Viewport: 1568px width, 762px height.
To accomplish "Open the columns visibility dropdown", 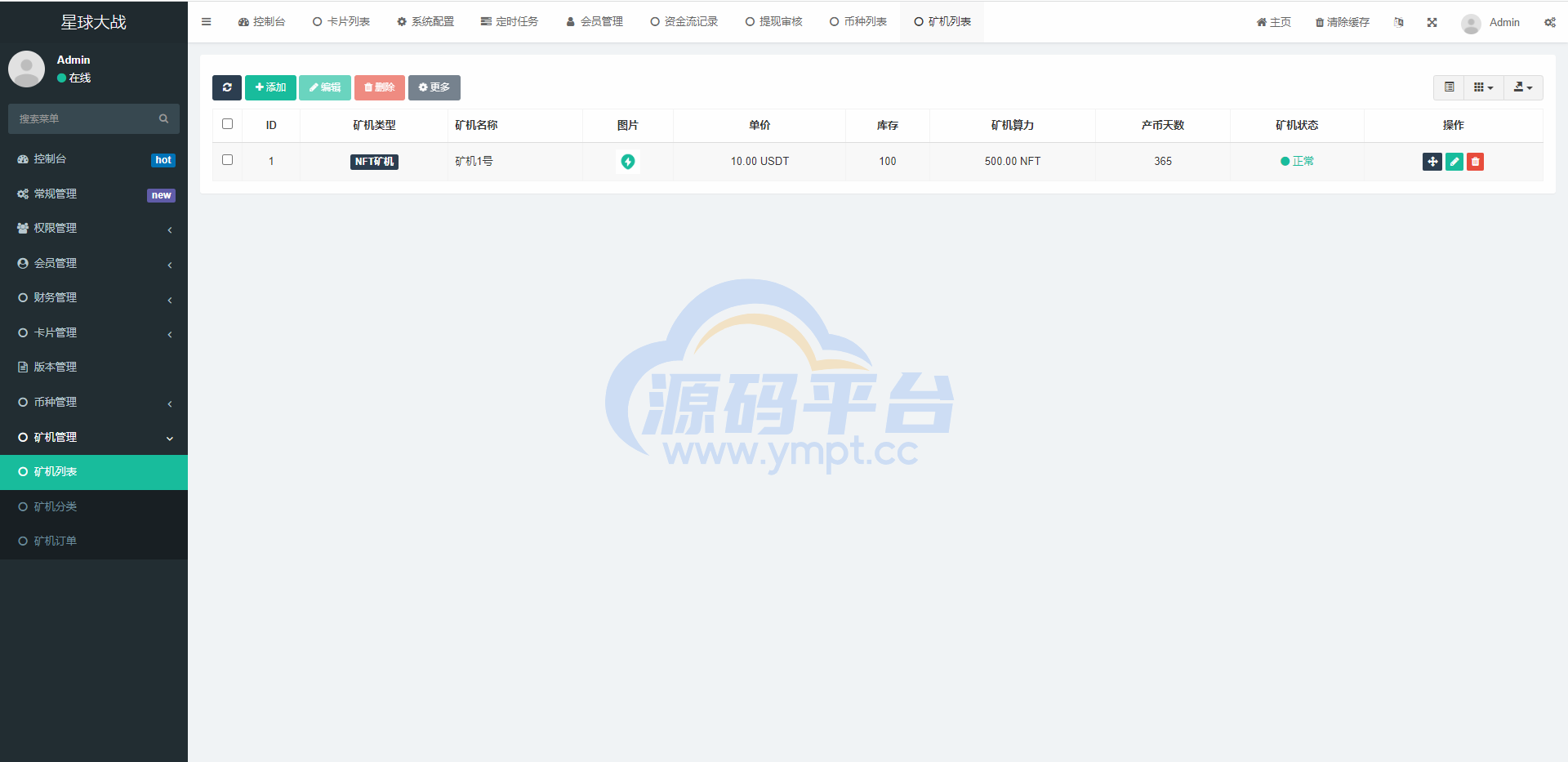I will pos(1484,87).
